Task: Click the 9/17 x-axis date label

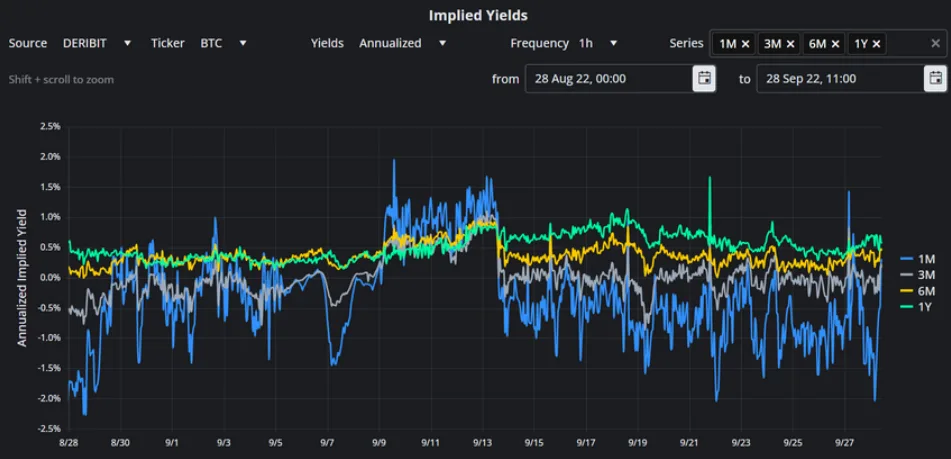Action: [x=586, y=443]
